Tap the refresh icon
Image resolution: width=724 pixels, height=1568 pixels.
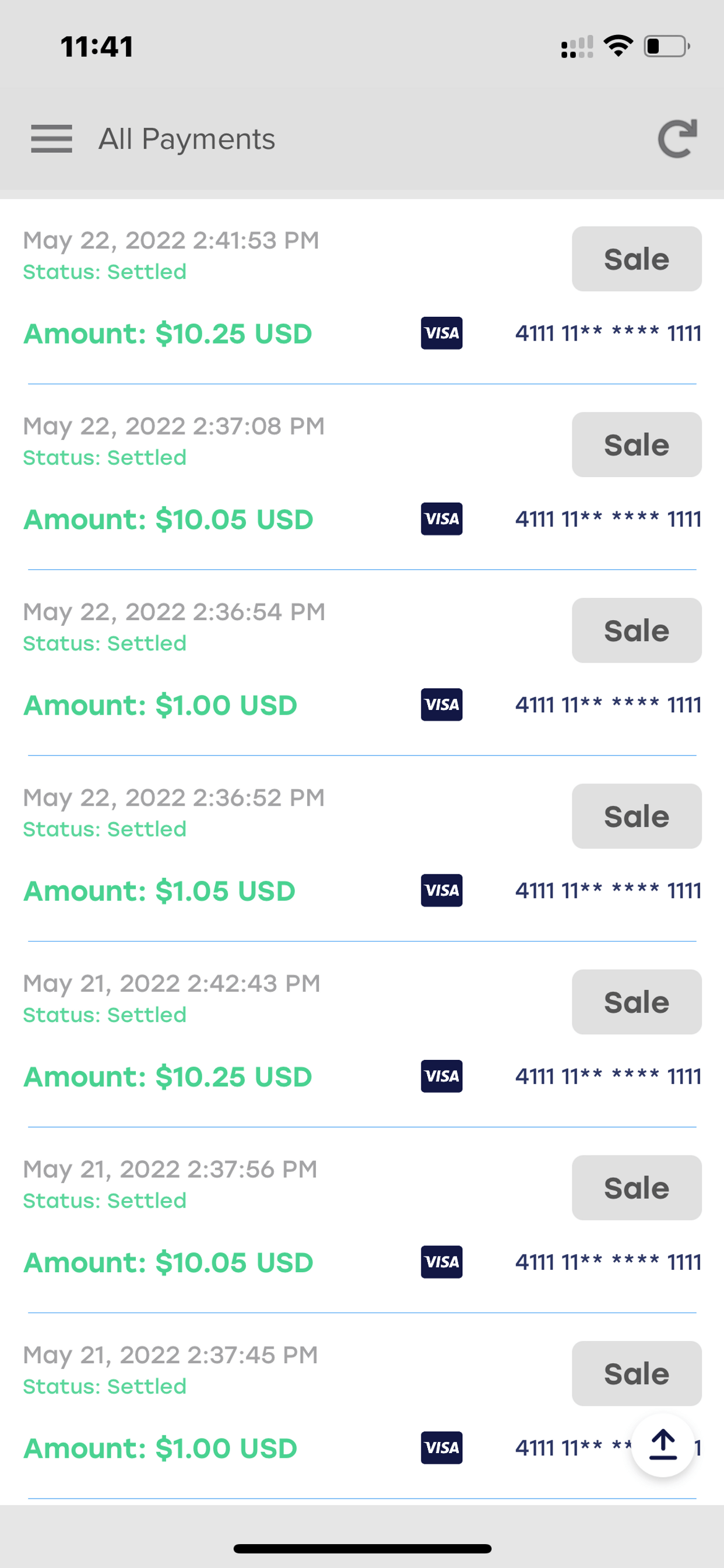click(677, 139)
